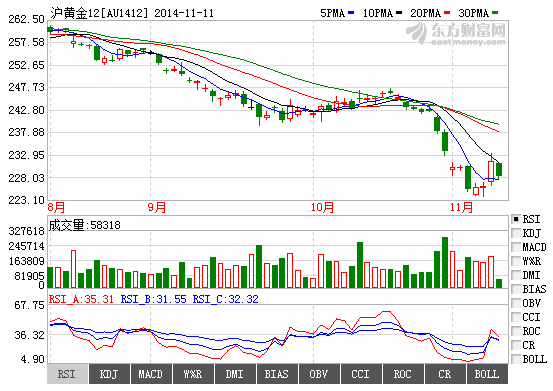The height and width of the screenshot is (391, 553).
Task: Select the KDJ indicator checkbox
Action: (x=516, y=233)
